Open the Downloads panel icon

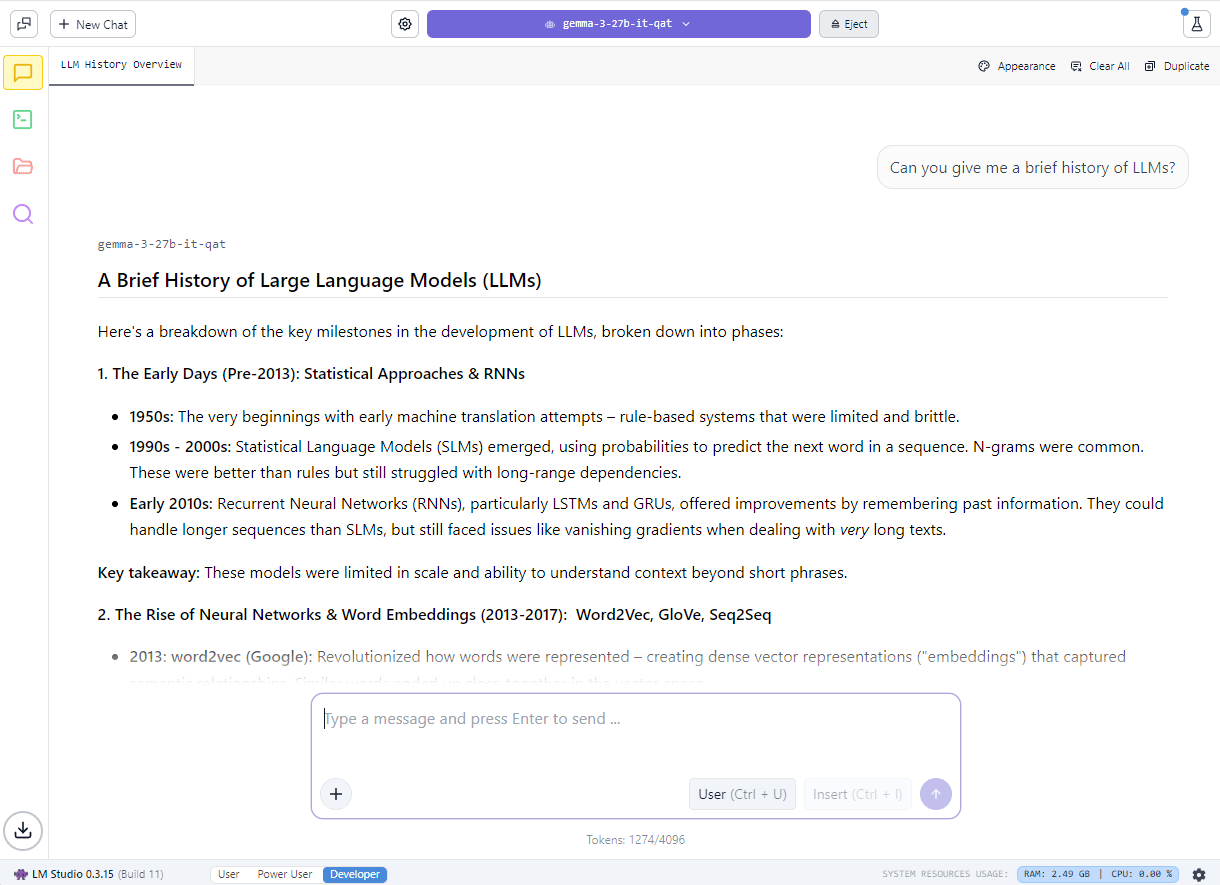point(23,829)
